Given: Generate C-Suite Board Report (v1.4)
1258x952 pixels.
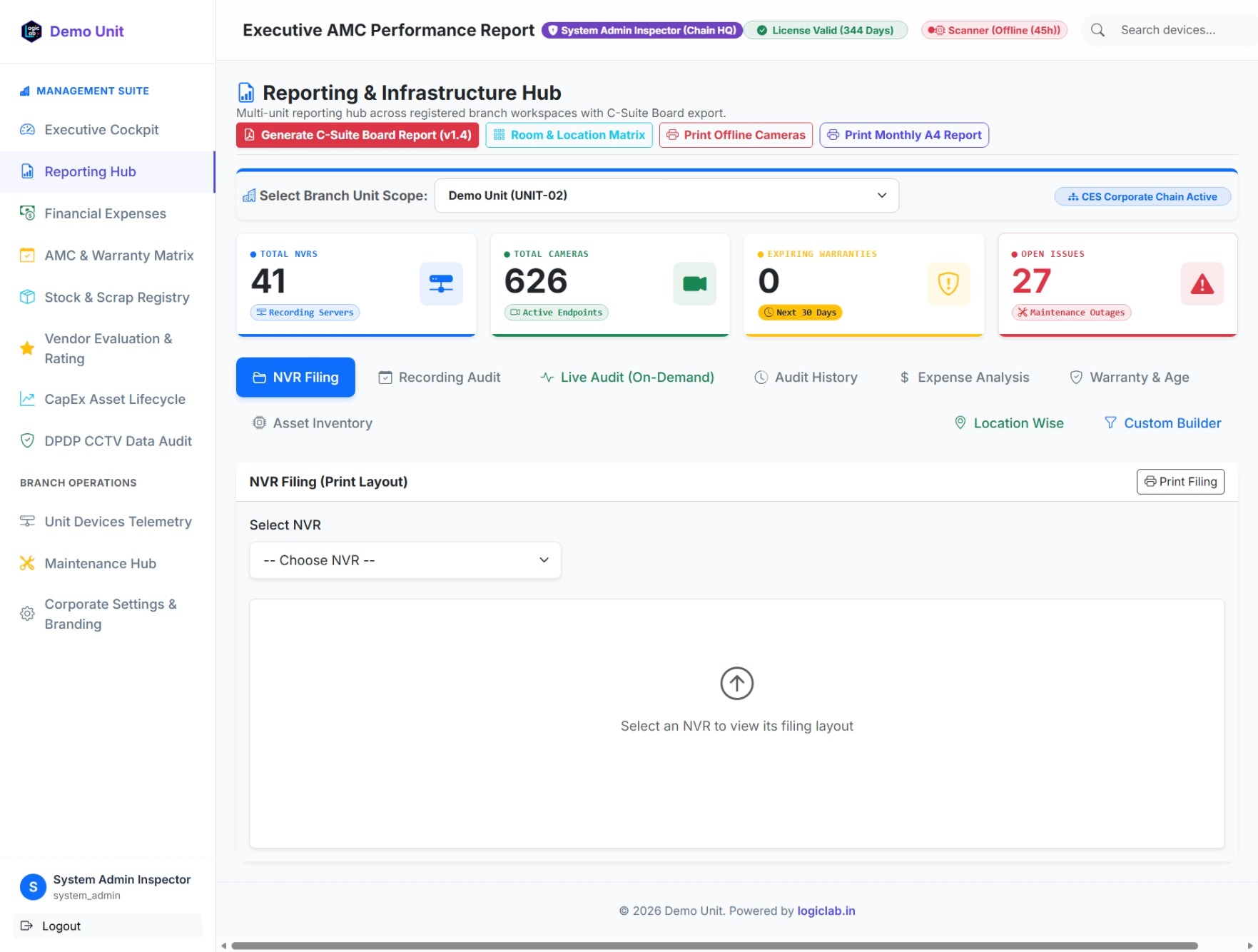Looking at the screenshot, I should [357, 135].
